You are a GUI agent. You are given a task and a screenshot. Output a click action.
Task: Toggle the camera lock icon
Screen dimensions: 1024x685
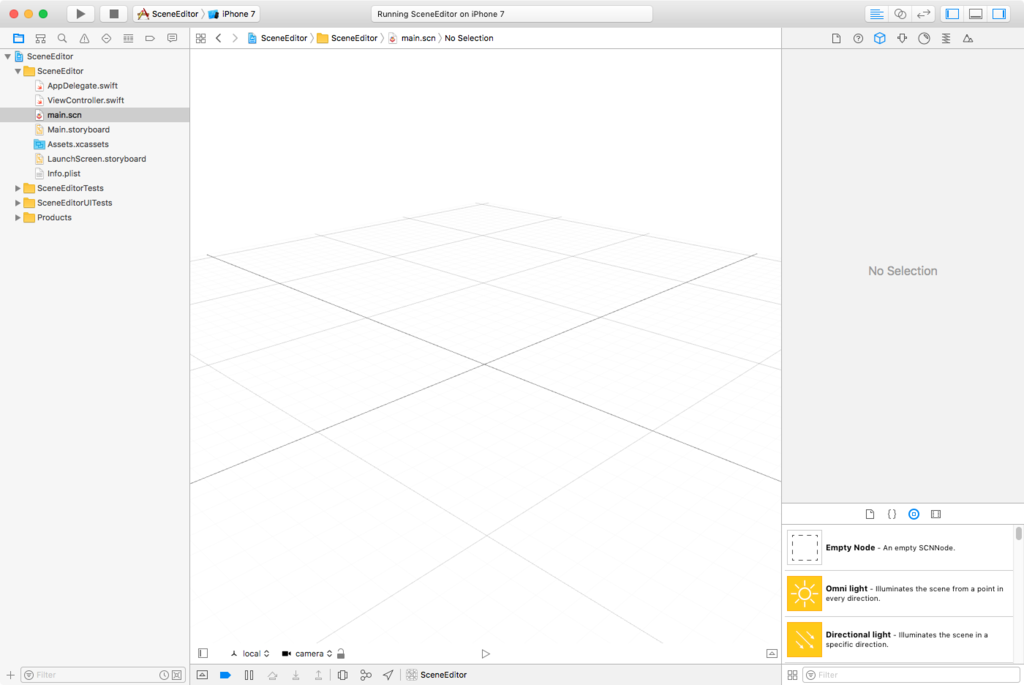pyautogui.click(x=341, y=654)
